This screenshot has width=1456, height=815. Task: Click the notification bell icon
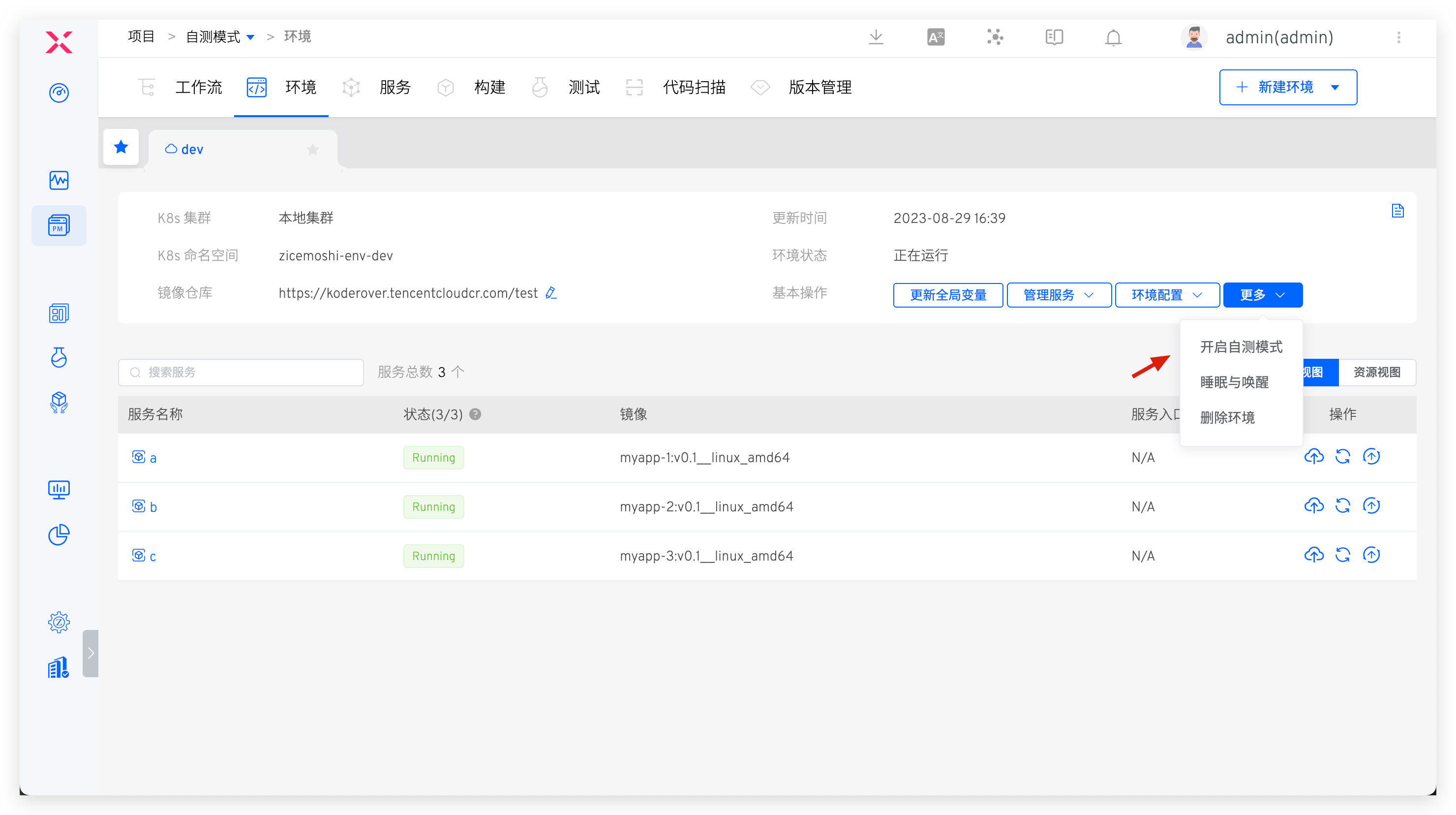pyautogui.click(x=1113, y=37)
